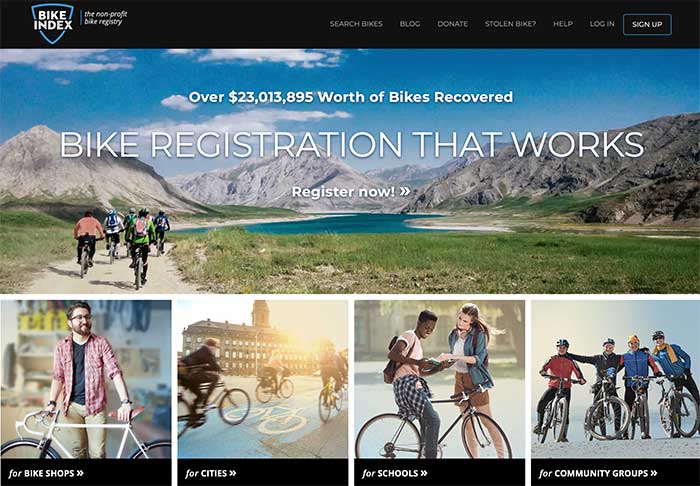
Task: Select Stolen Bike? in the header
Action: click(510, 24)
